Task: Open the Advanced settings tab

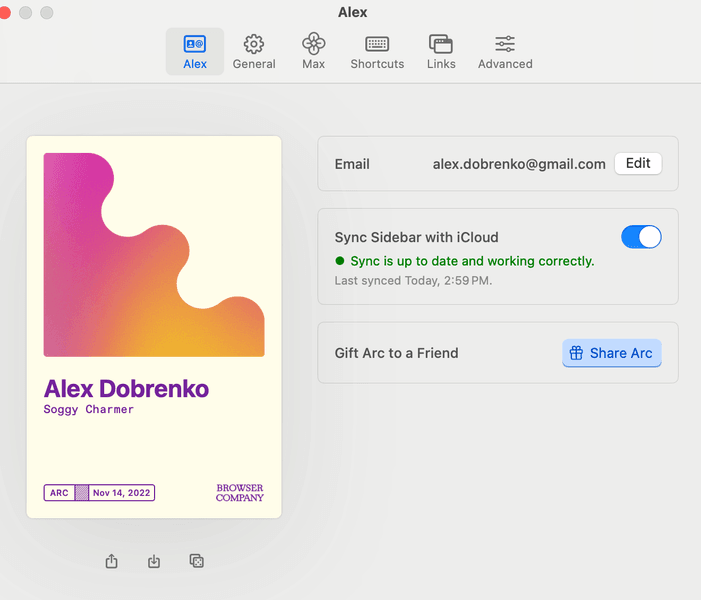Action: click(505, 52)
